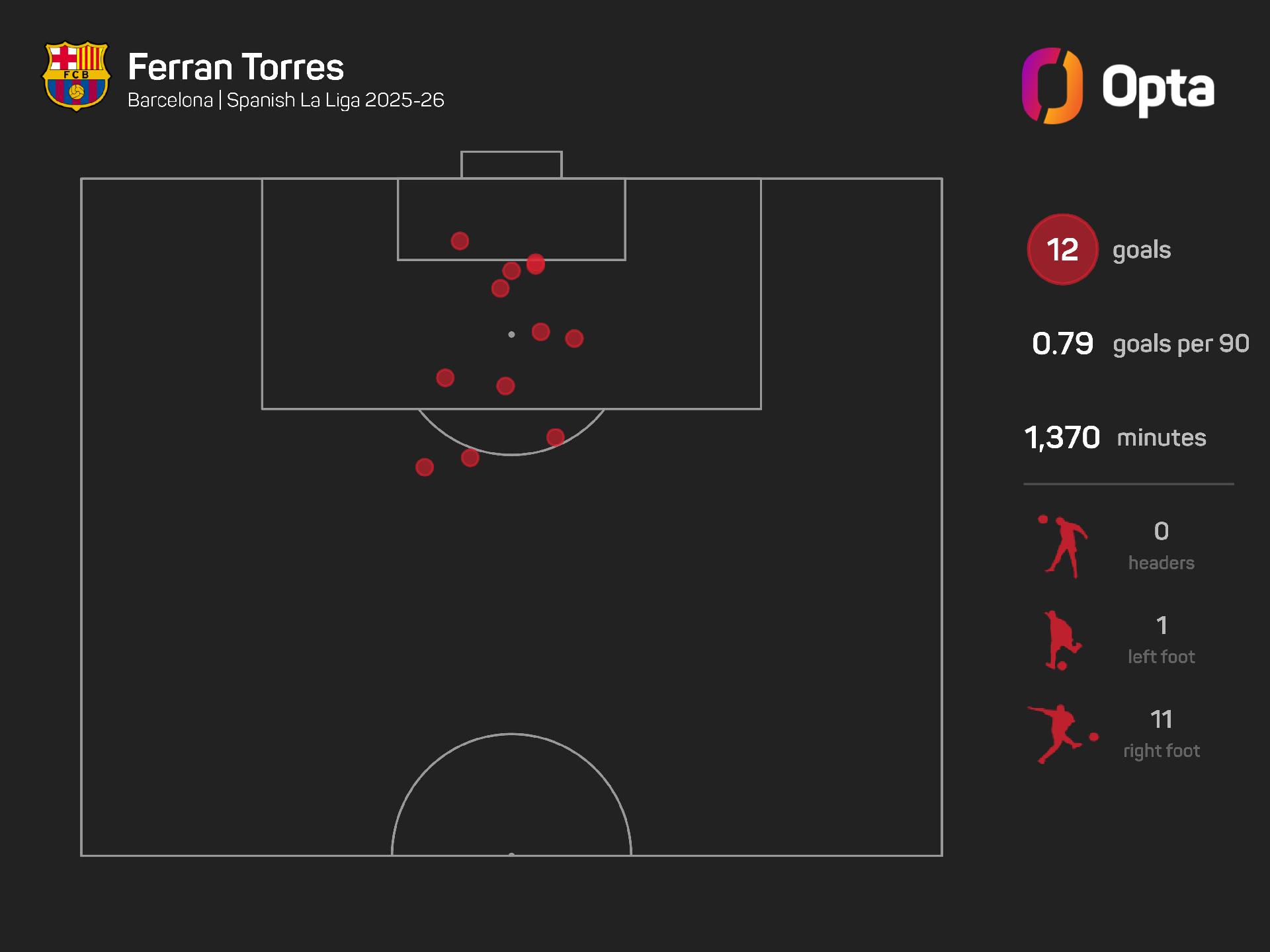The width and height of the screenshot is (1270, 952).
Task: Select the header silhouette icon
Action: 1063,547
